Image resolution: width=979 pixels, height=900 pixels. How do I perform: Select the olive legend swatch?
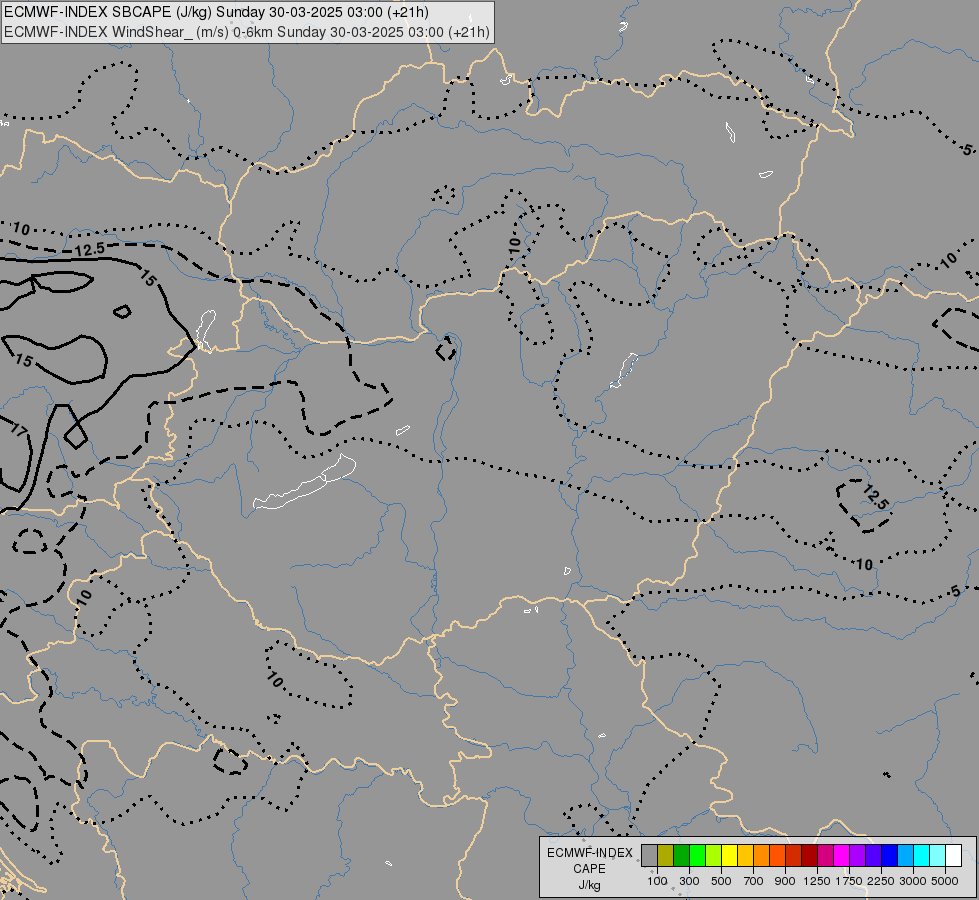click(x=666, y=855)
